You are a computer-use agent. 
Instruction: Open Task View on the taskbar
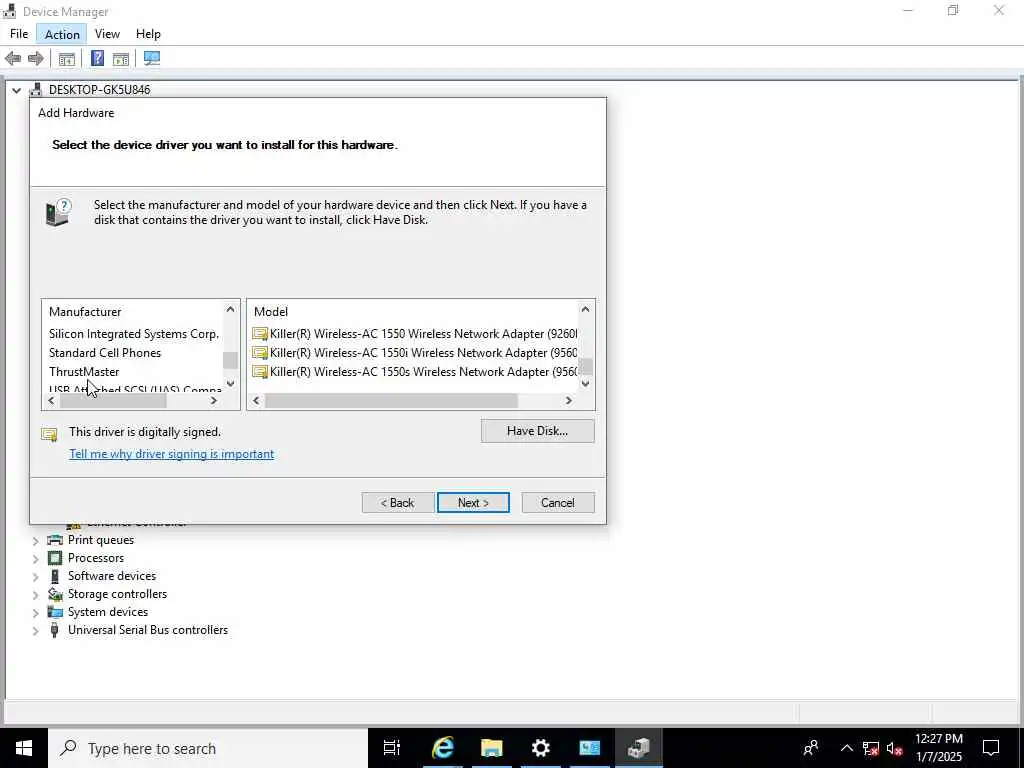392,748
